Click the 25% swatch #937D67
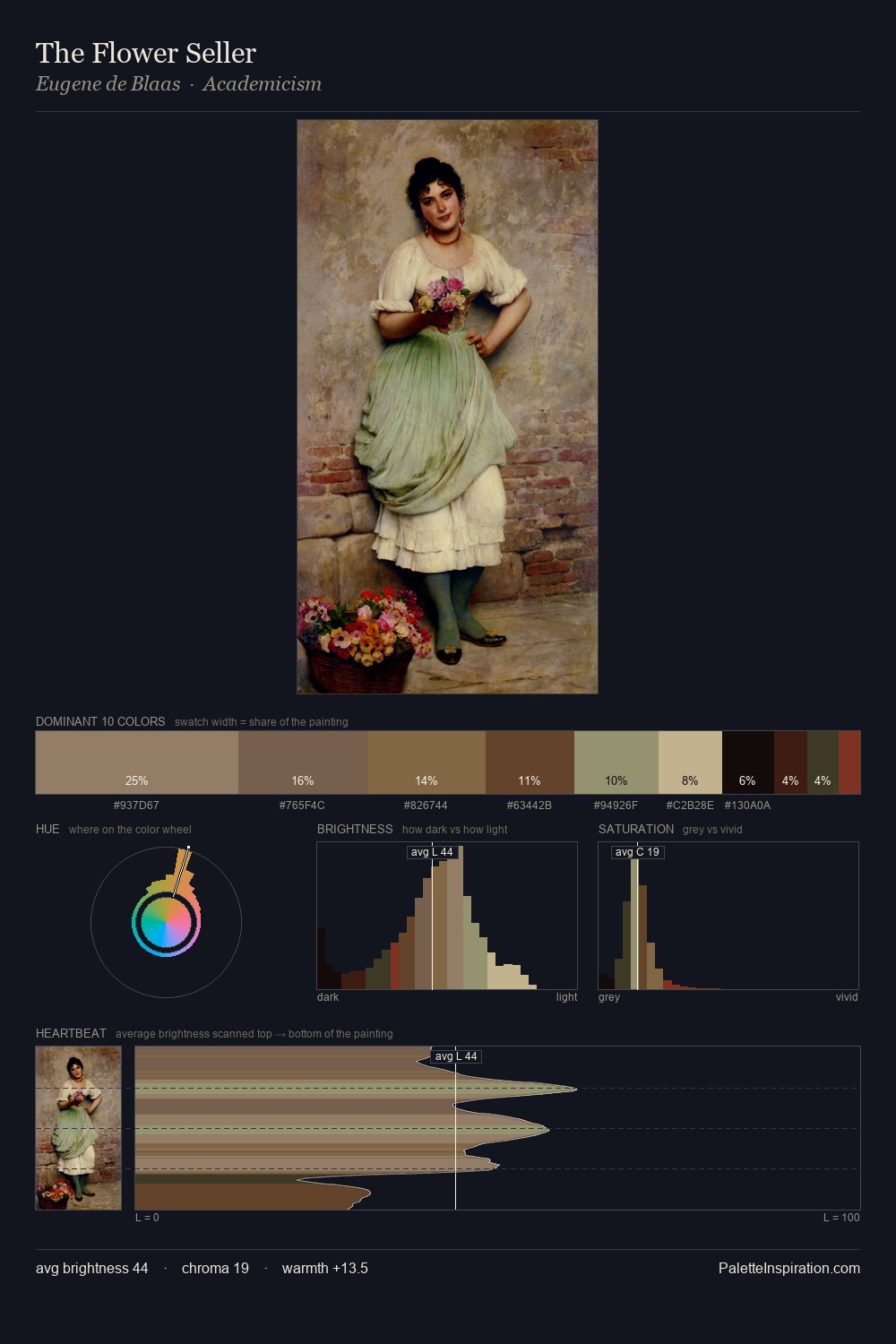The width and height of the screenshot is (896, 1344). (137, 762)
